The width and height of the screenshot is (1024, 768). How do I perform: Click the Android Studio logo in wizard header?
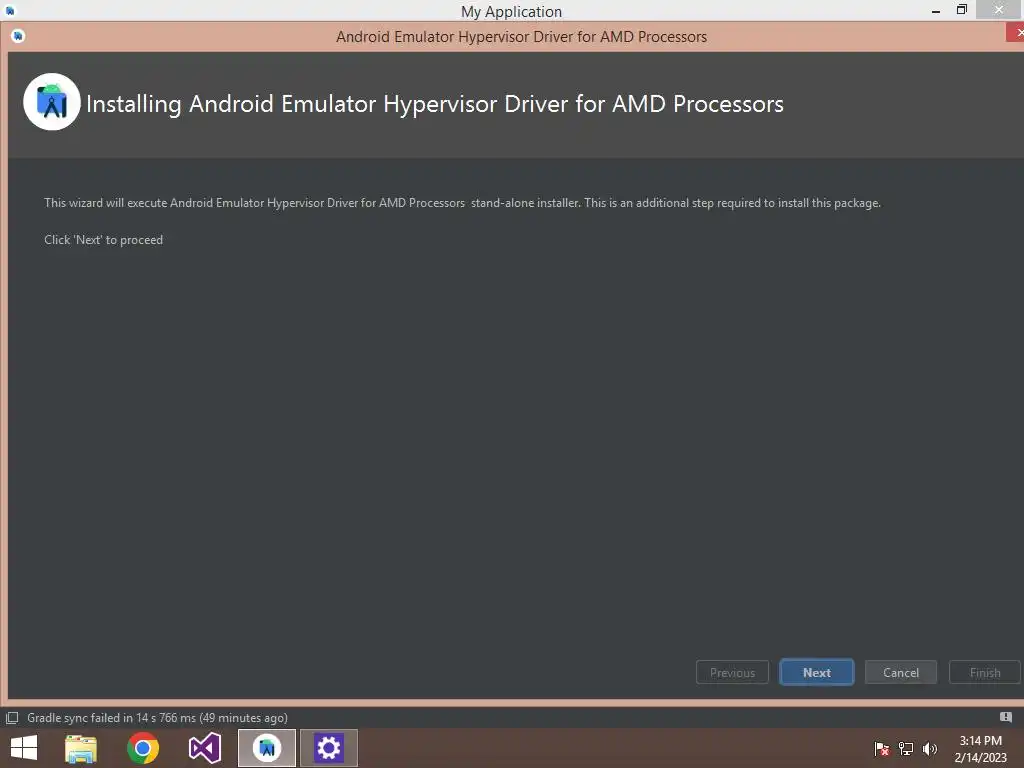(52, 102)
